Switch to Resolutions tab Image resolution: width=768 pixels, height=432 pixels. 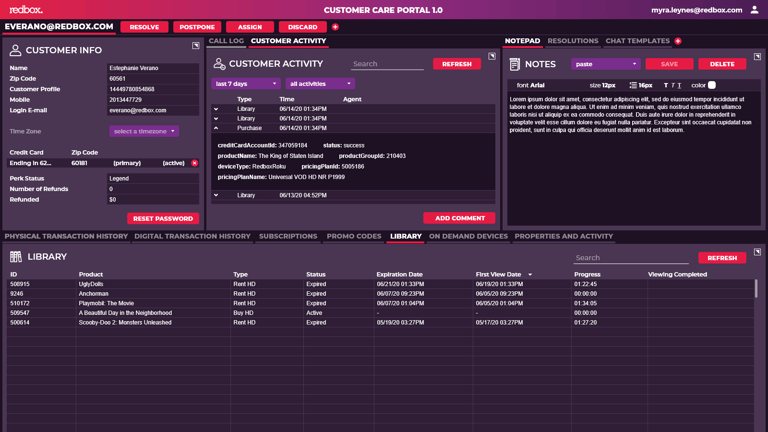573,41
